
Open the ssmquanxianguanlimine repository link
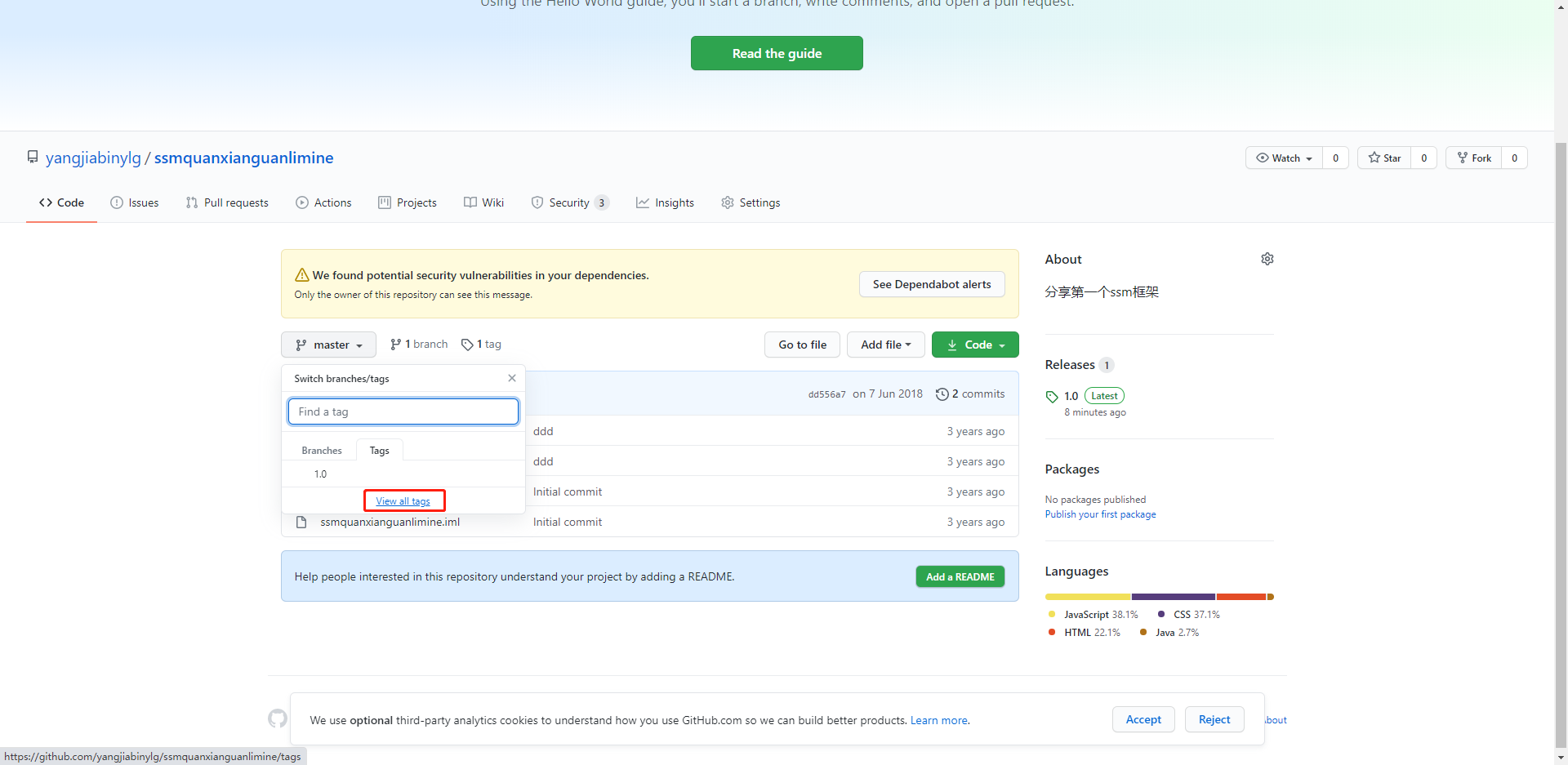pyautogui.click(x=243, y=158)
